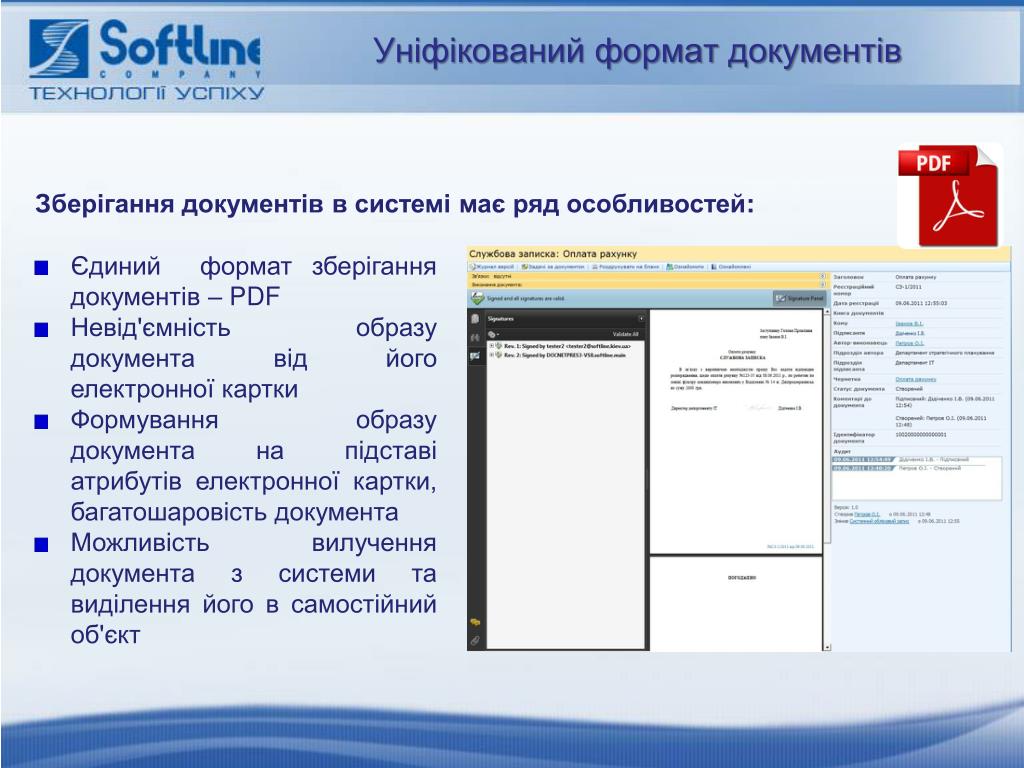
Task: Click the first Ознайомити toolbar item
Action: 685,267
